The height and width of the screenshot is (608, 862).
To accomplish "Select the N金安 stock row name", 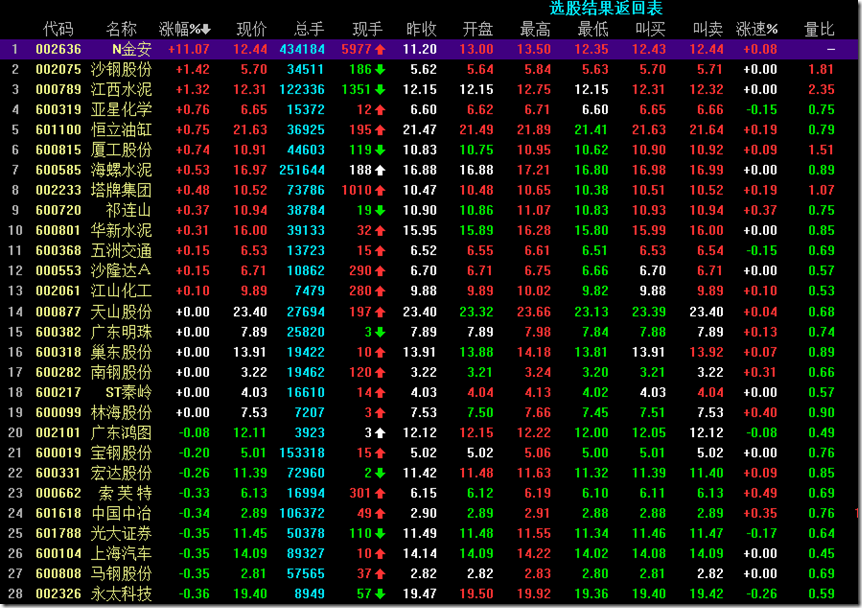I will tap(132, 49).
